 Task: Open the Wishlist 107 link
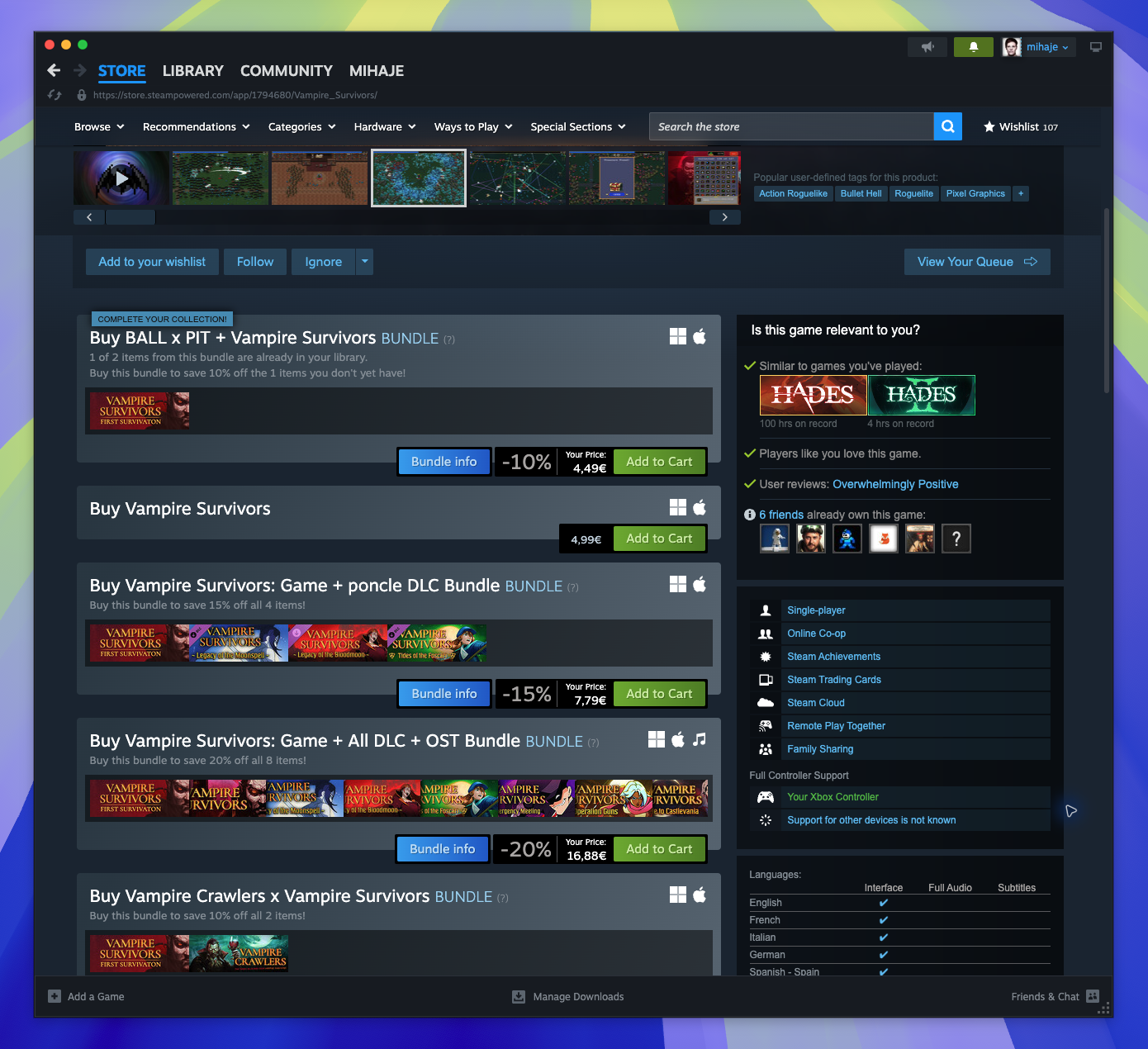(1021, 126)
